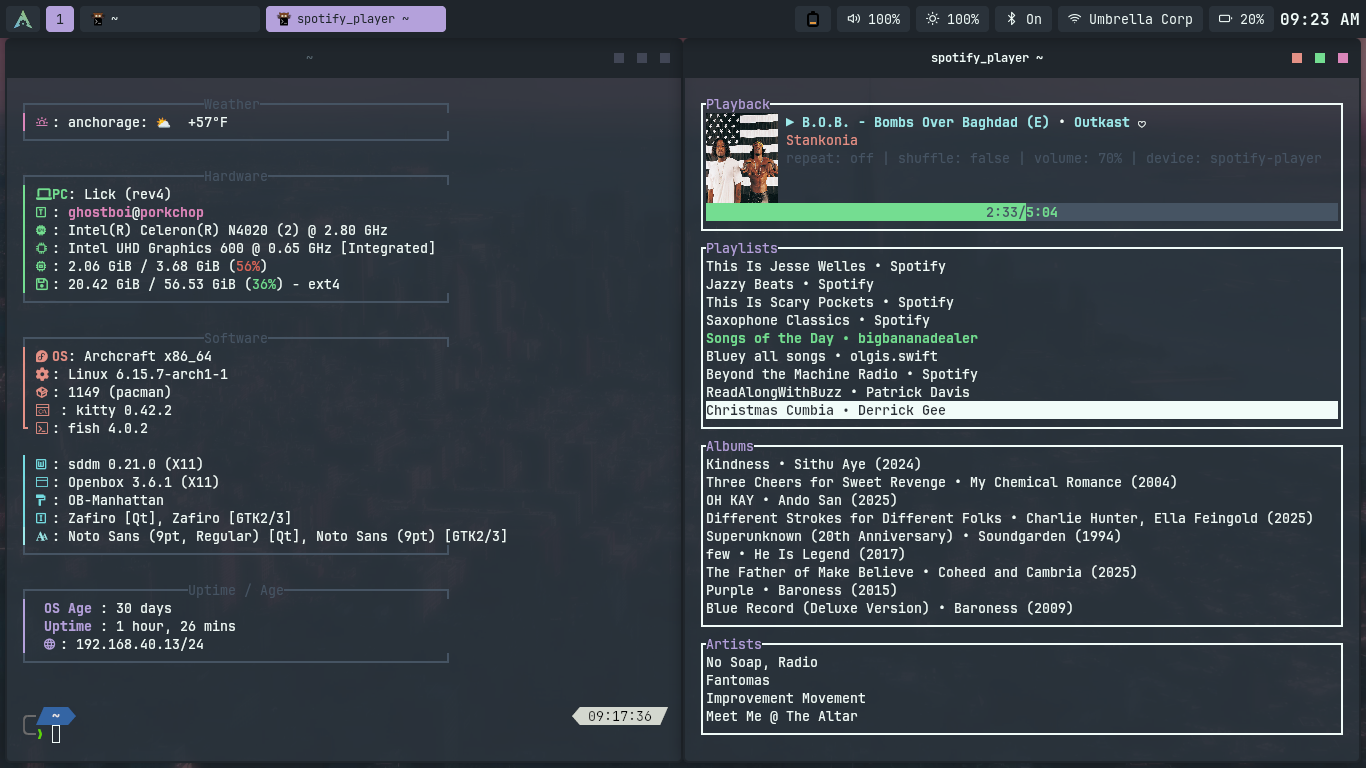Screen dimensions: 1366x768
Task: Click the Stankonia album cover thumbnail
Action: pyautogui.click(x=742, y=158)
